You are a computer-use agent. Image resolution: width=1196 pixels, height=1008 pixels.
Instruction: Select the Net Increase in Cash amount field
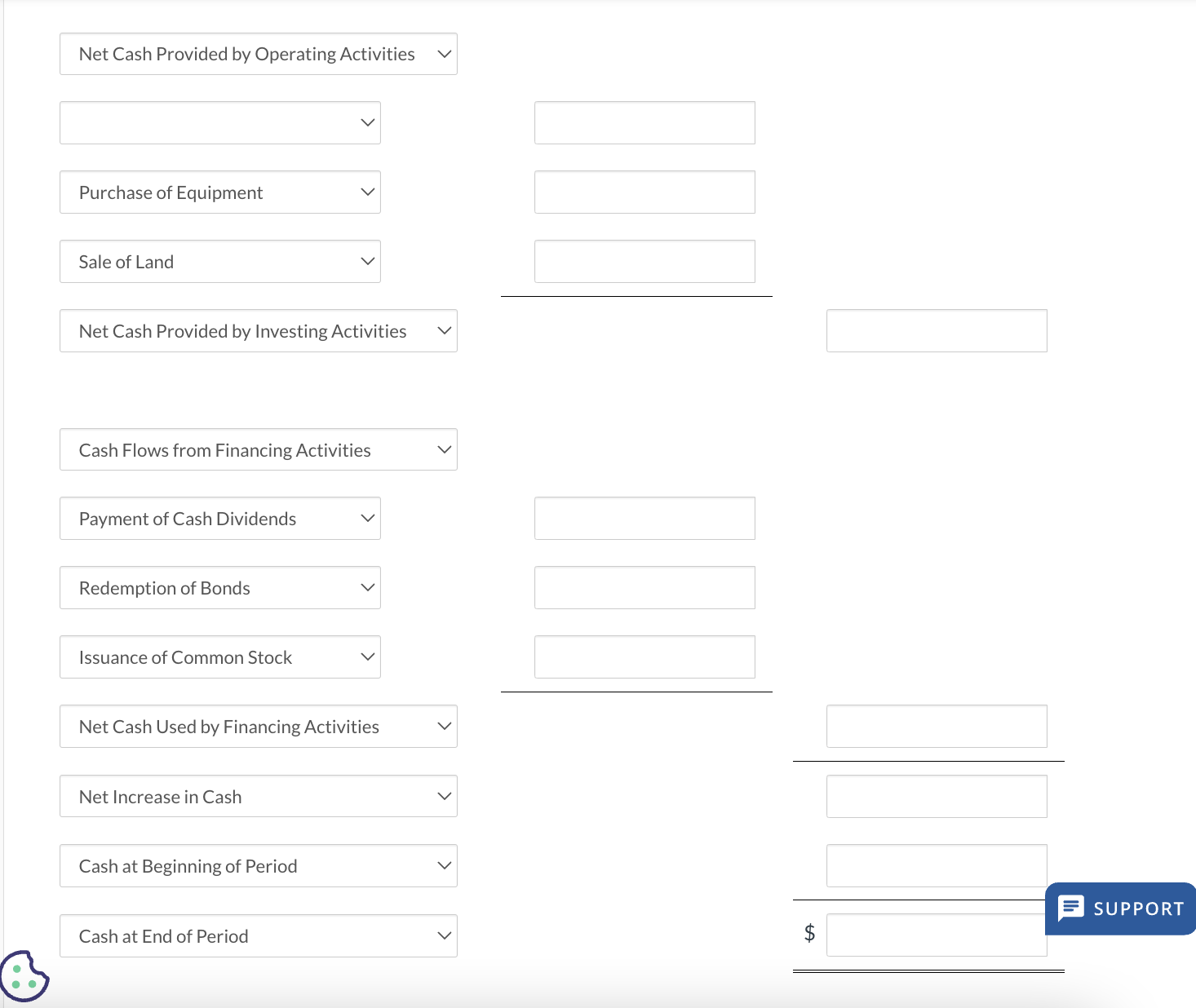pyautogui.click(x=937, y=797)
